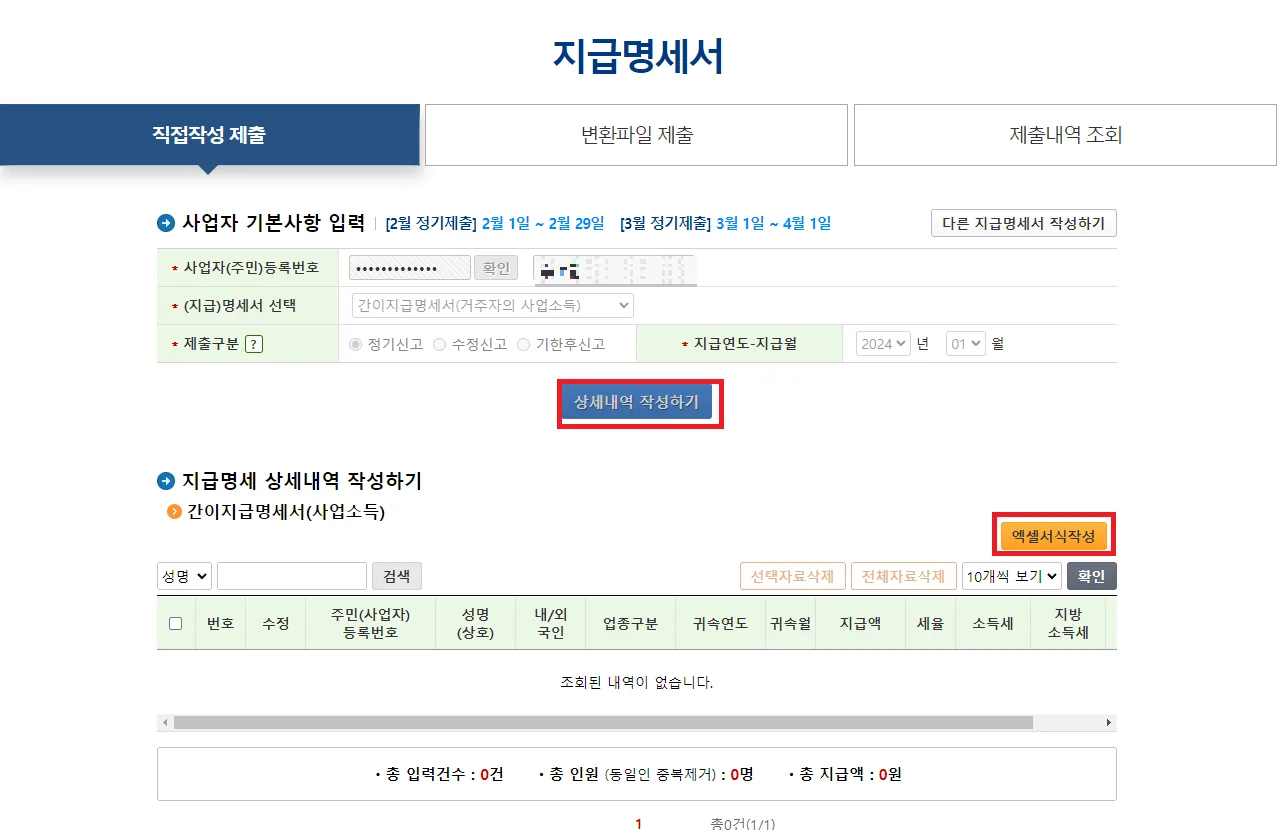Click the horizontal scrollbar's left arrow

click(x=165, y=722)
